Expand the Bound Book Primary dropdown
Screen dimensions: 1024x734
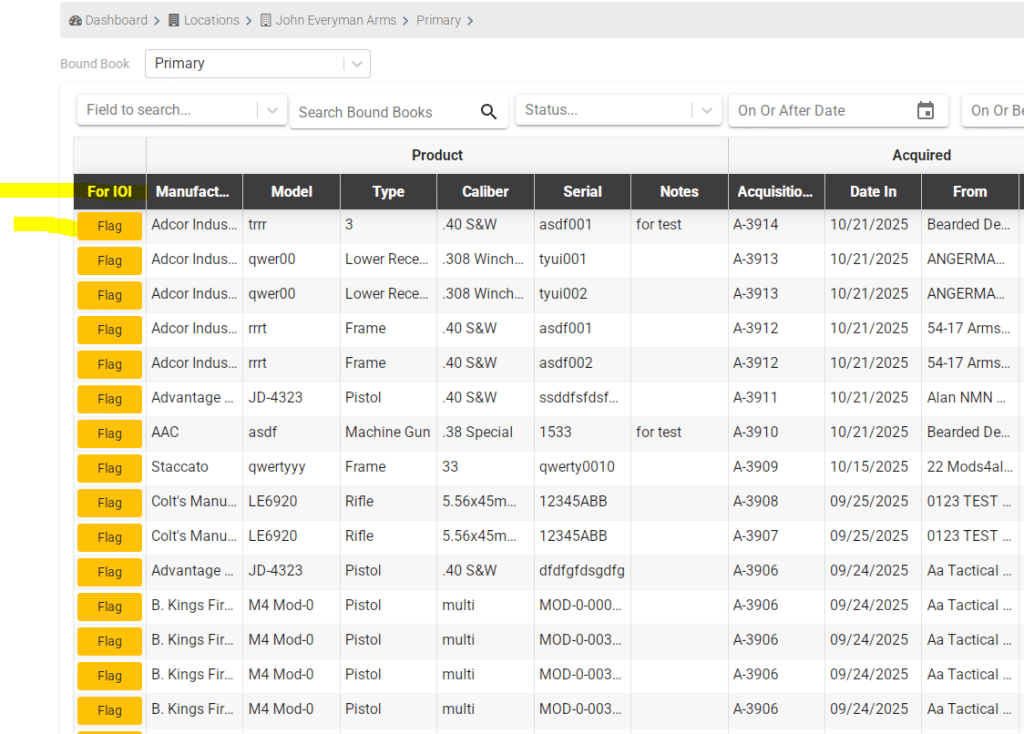[x=357, y=64]
